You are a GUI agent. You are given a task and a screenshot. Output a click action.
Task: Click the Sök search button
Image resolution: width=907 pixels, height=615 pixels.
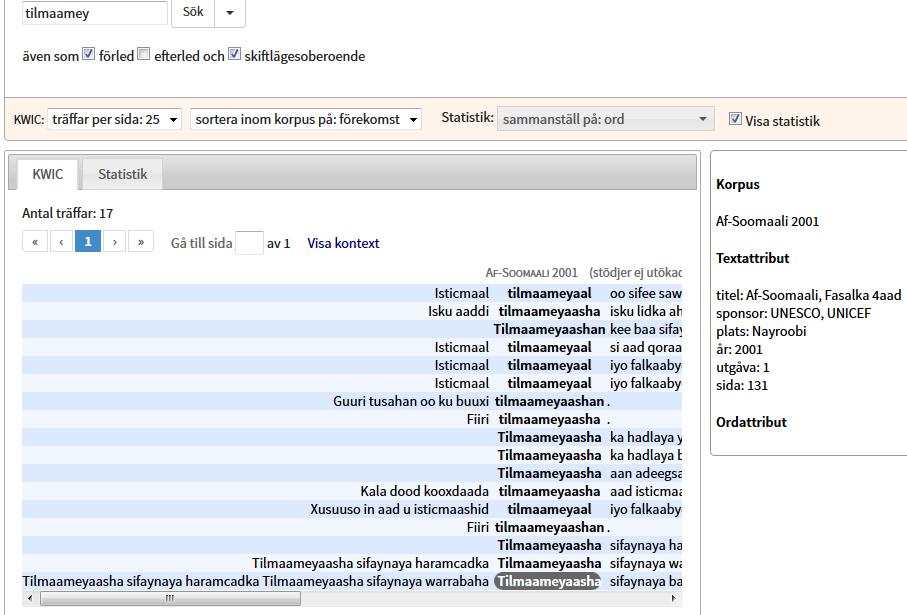[193, 12]
